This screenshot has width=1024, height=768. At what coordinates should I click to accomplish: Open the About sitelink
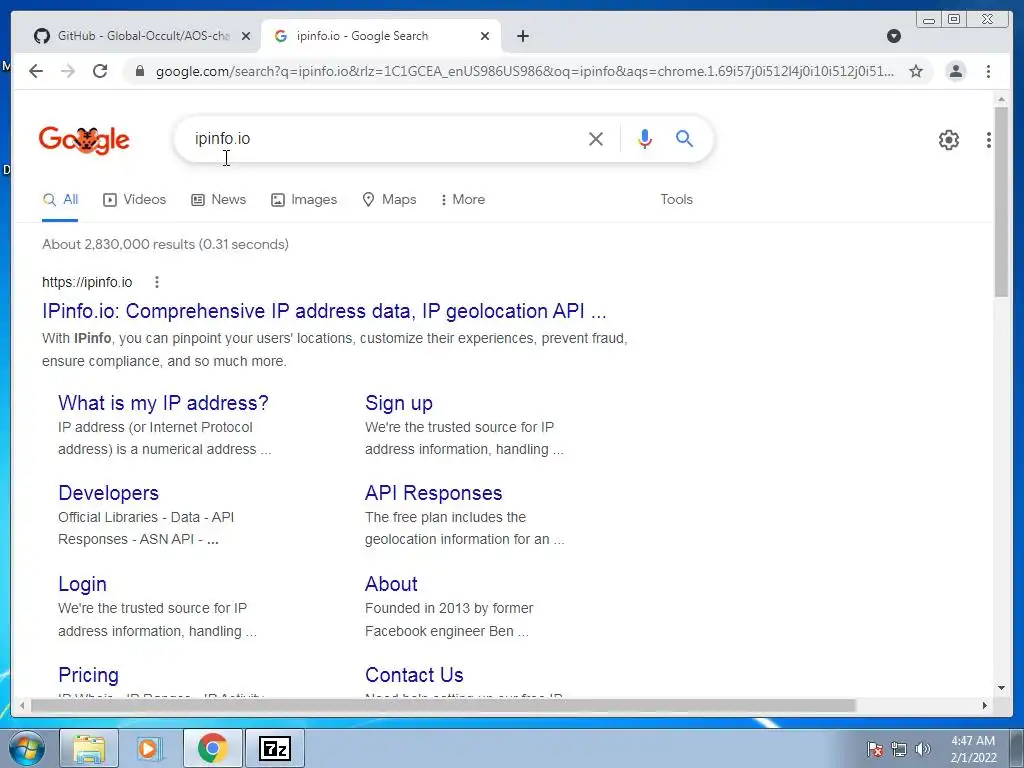tap(391, 584)
